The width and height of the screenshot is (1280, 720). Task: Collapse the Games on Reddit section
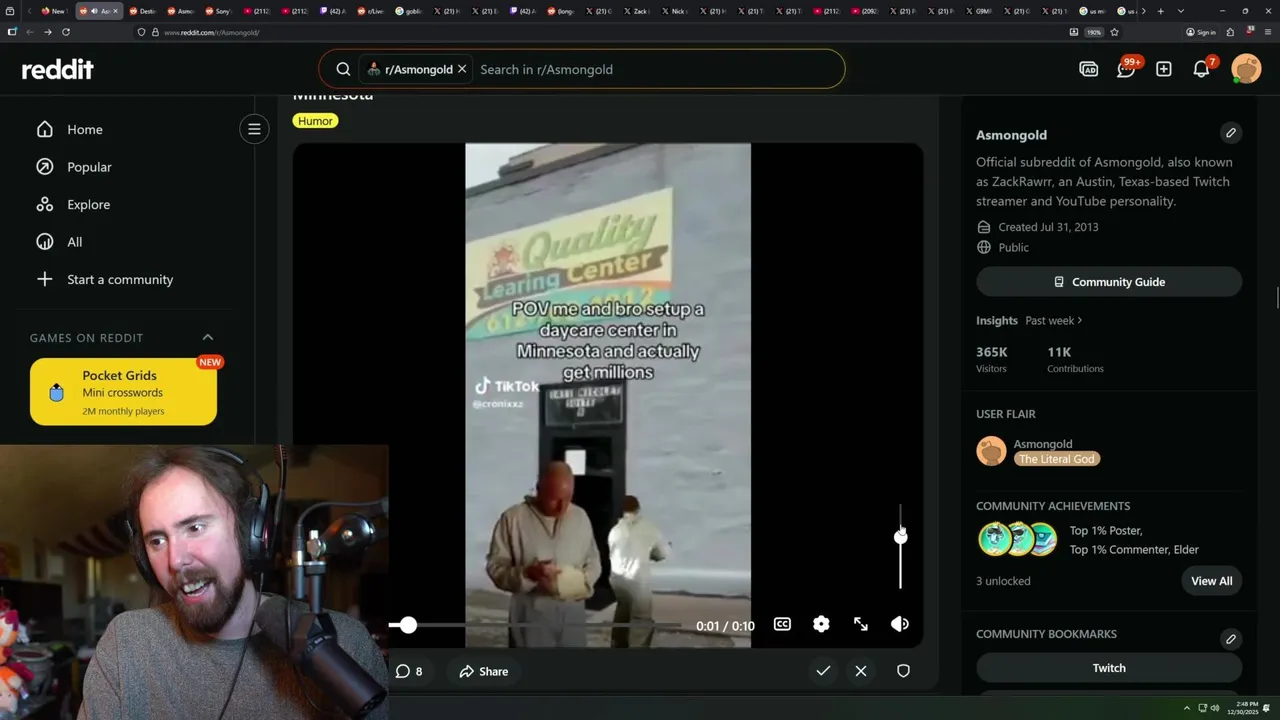pos(208,337)
